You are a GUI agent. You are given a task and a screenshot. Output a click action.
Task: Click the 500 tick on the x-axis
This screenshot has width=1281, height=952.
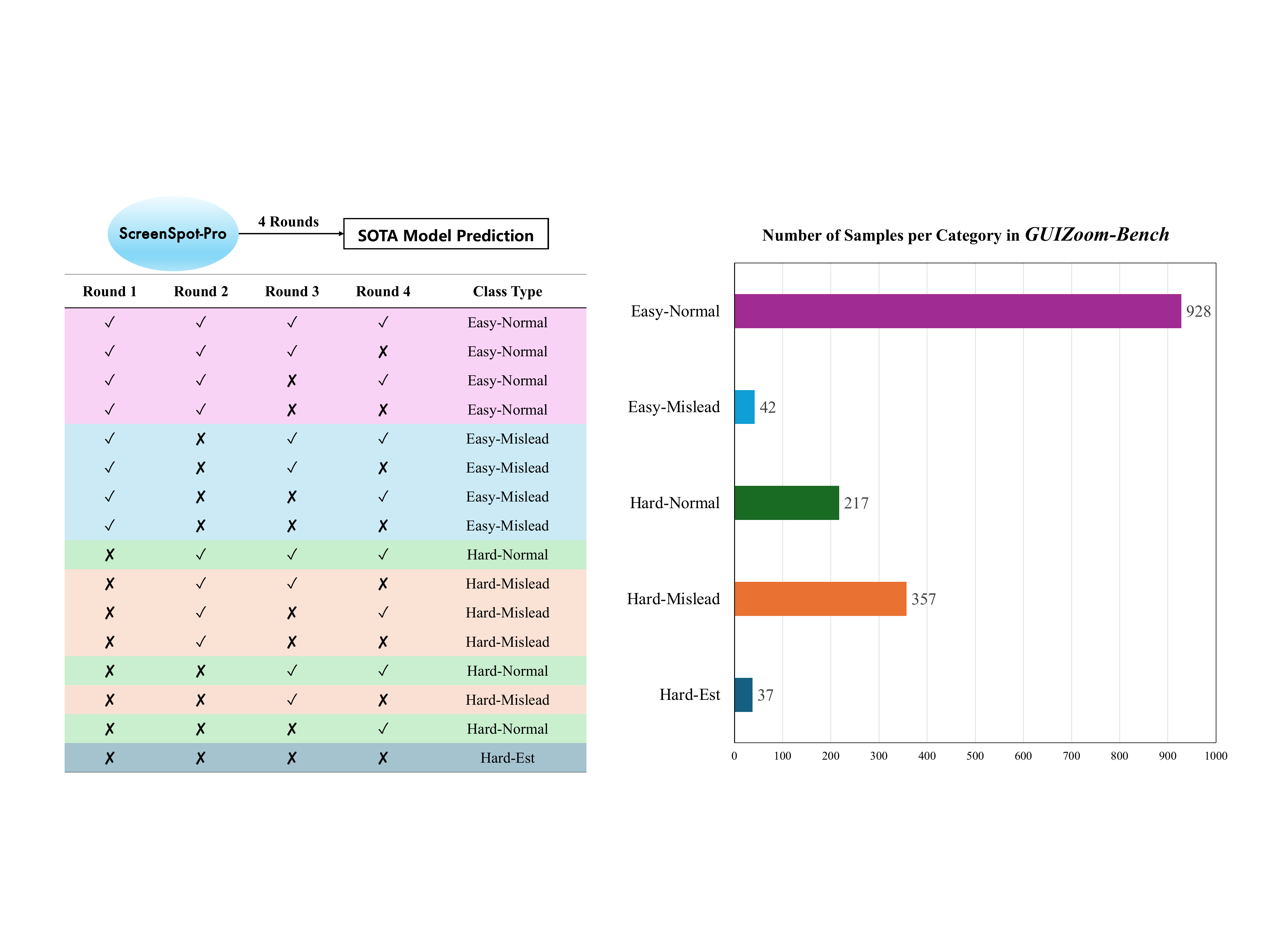point(975,756)
